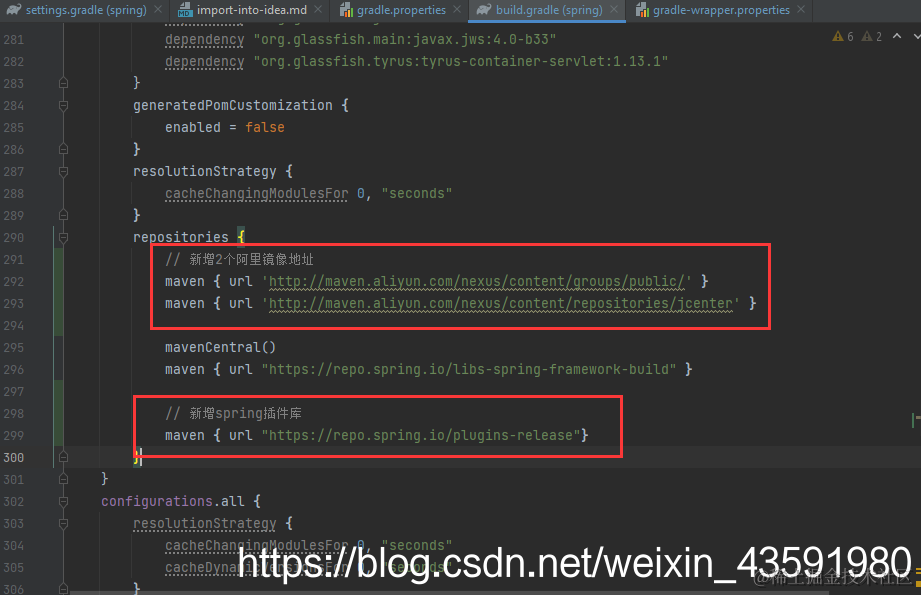Click the configurations.all text on line 302
This screenshot has width=921, height=595.
click(x=173, y=501)
